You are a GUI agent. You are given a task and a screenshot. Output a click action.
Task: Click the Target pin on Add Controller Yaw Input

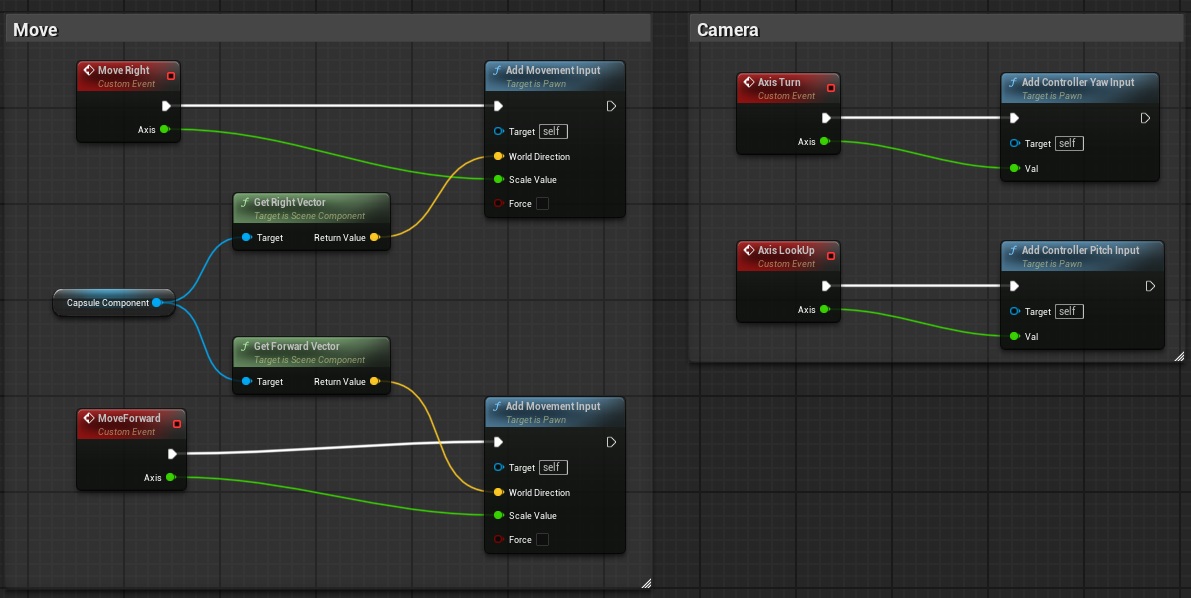[x=1015, y=143]
